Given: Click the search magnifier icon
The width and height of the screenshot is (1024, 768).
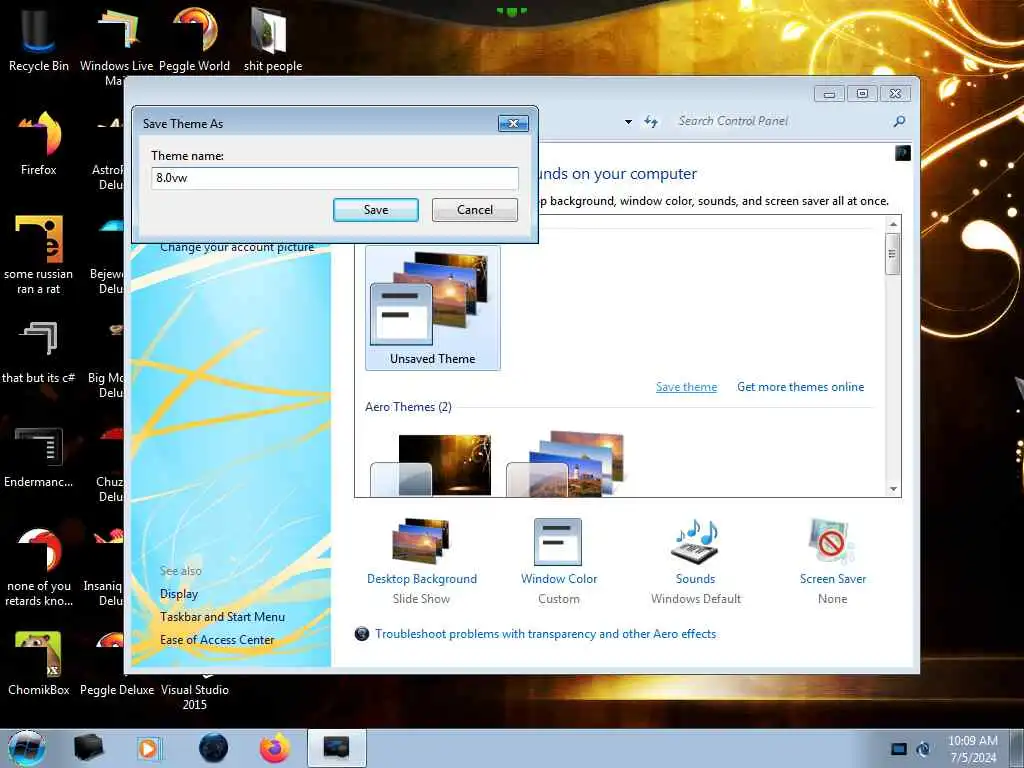Looking at the screenshot, I should pyautogui.click(x=899, y=121).
